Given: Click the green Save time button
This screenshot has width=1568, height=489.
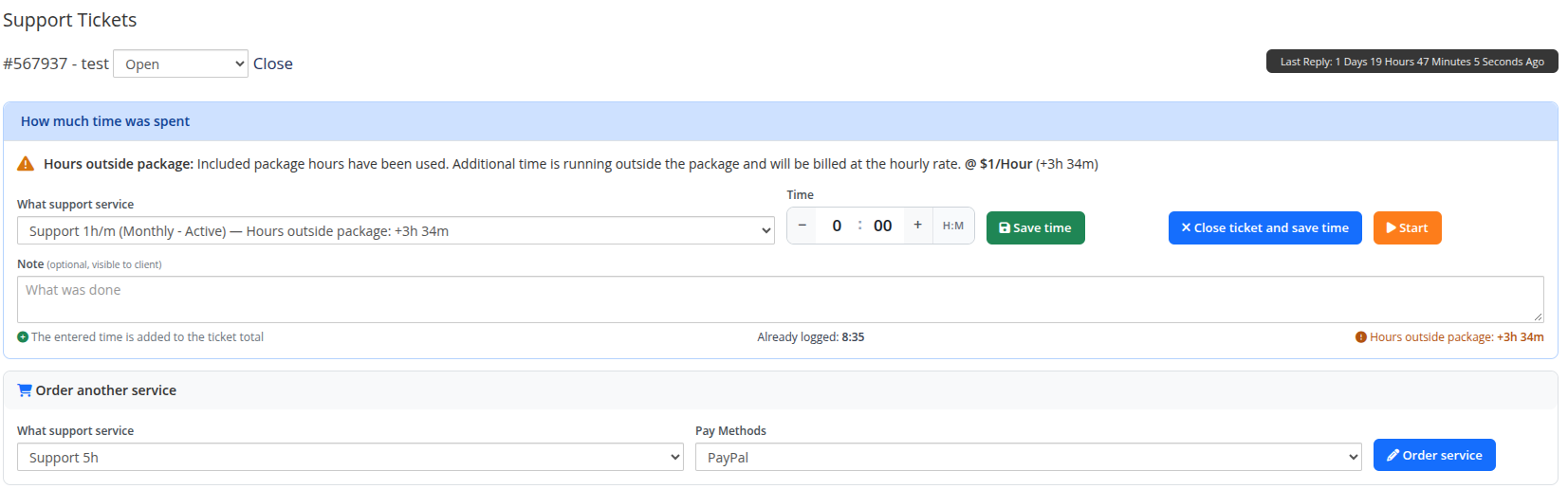Looking at the screenshot, I should (1036, 227).
